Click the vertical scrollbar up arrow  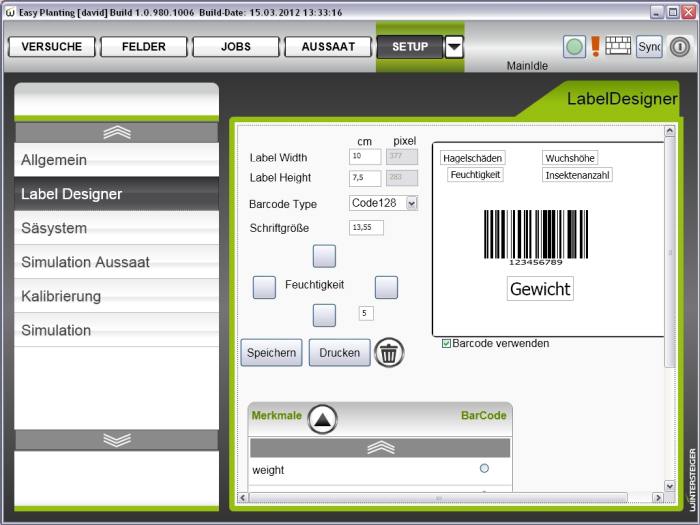[670, 131]
